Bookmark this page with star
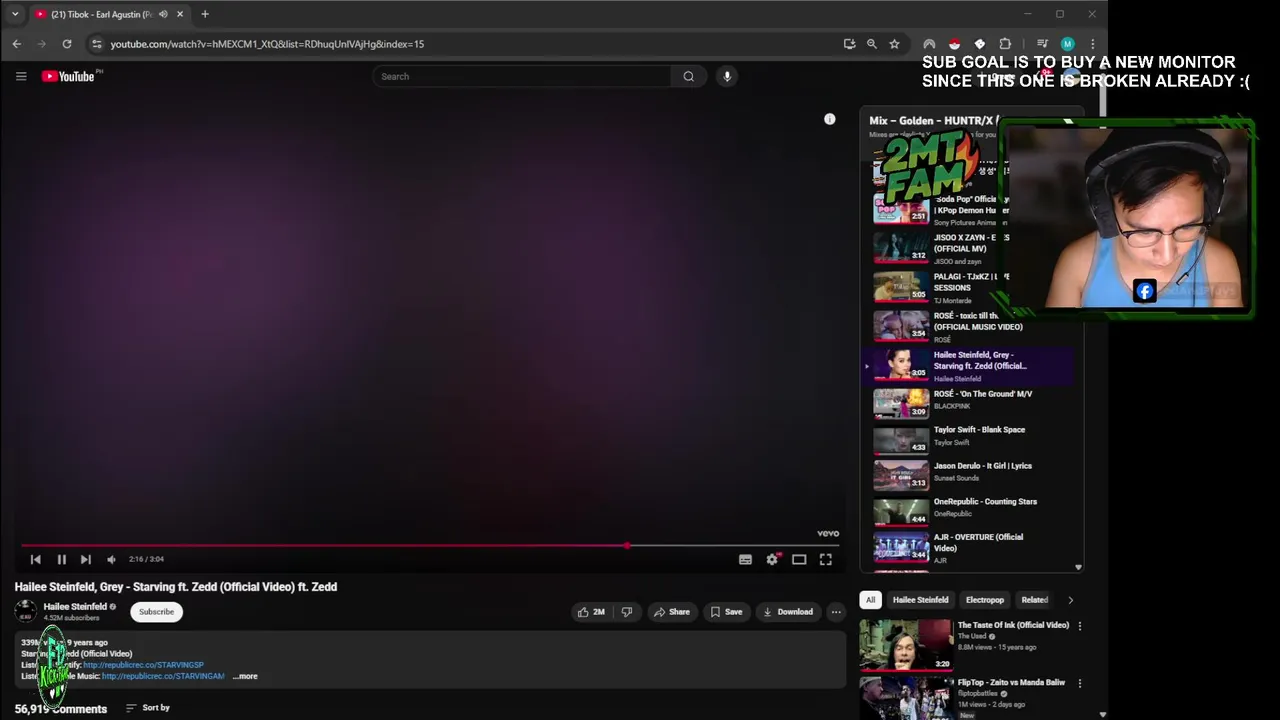 [x=894, y=44]
